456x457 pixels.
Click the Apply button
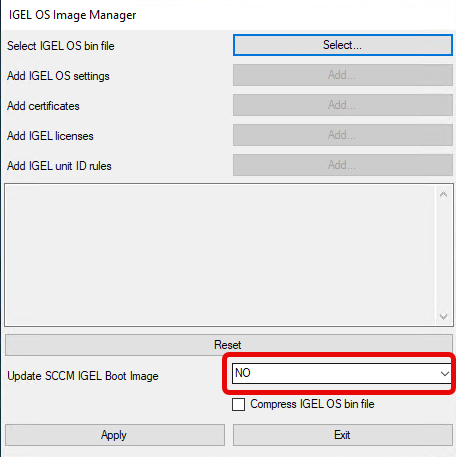pyautogui.click(x=115, y=435)
